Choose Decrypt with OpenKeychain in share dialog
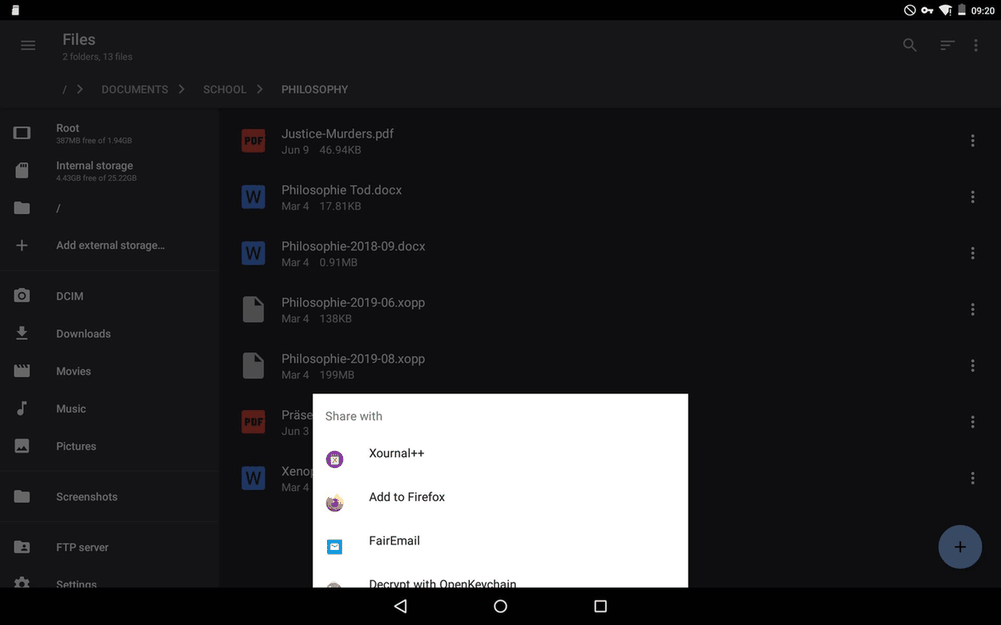The width and height of the screenshot is (1001, 625). [442, 583]
